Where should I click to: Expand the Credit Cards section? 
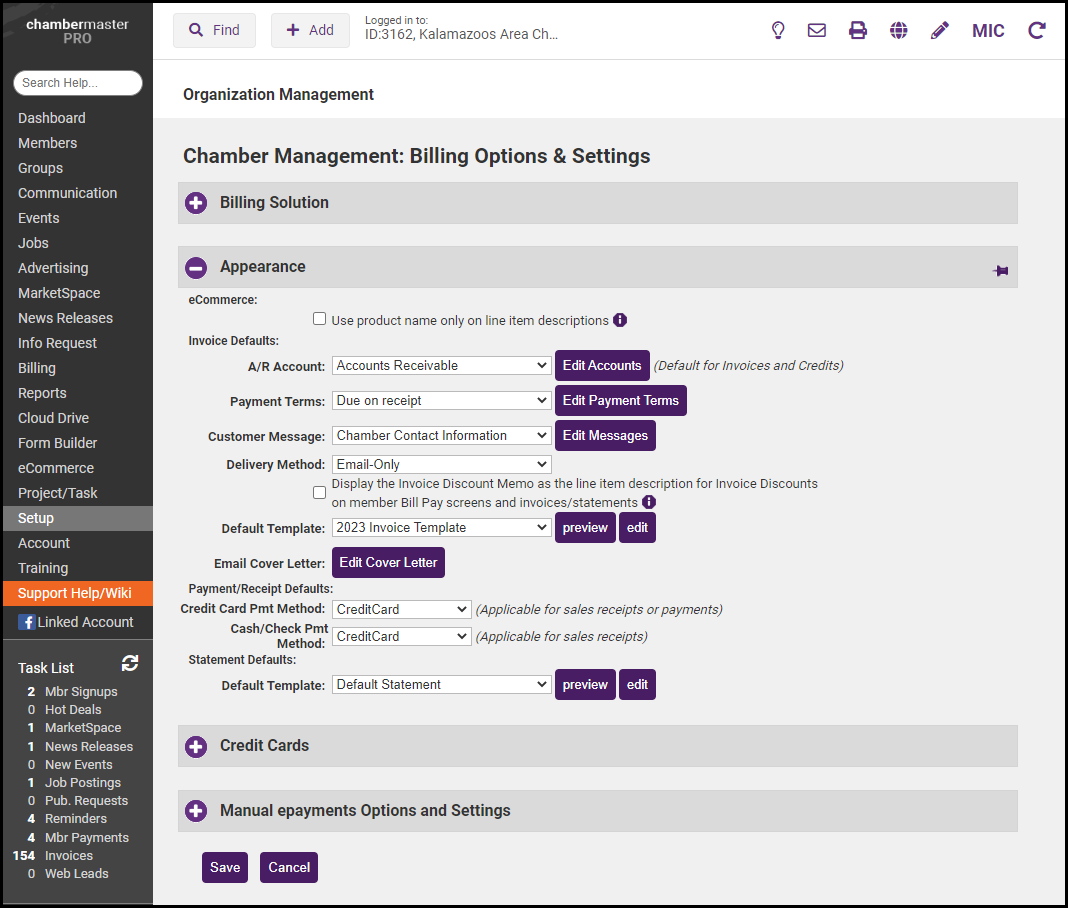(x=197, y=746)
